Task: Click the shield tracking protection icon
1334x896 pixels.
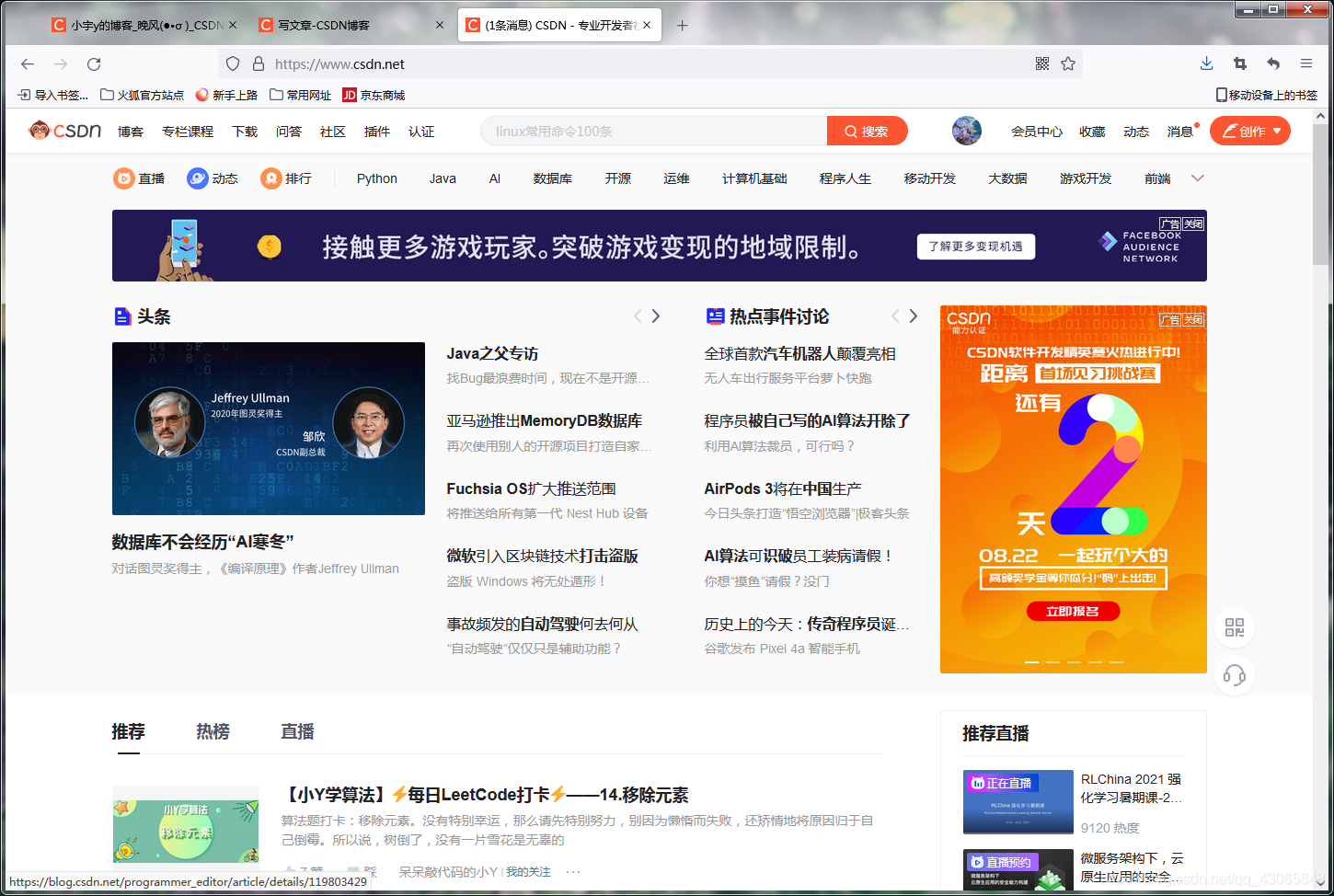Action: pyautogui.click(x=233, y=63)
